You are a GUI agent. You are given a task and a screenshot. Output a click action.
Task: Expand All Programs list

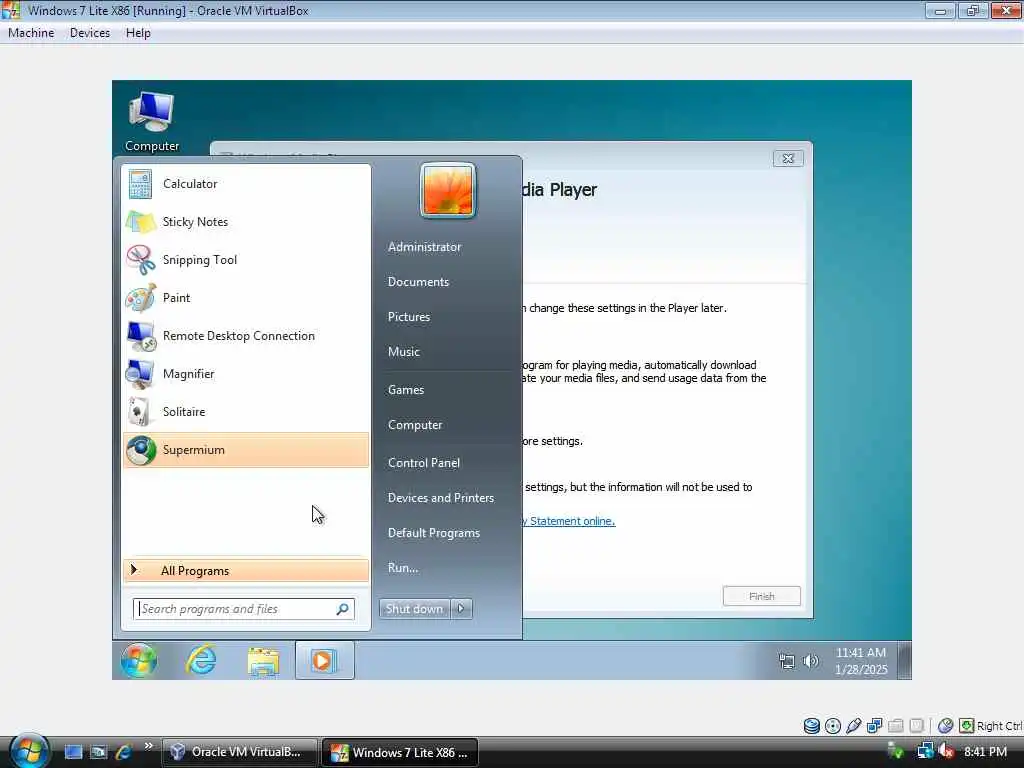click(x=246, y=571)
